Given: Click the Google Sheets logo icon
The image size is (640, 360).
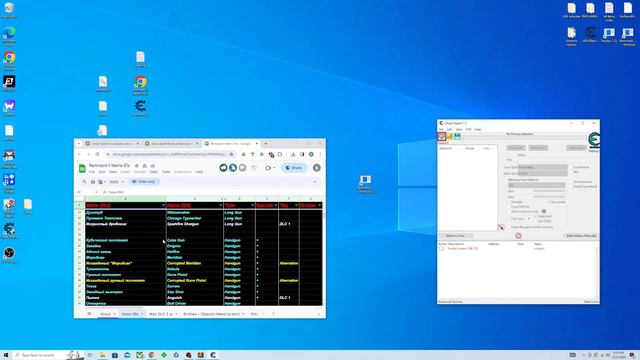Looking at the screenshot, I should click(x=82, y=168).
